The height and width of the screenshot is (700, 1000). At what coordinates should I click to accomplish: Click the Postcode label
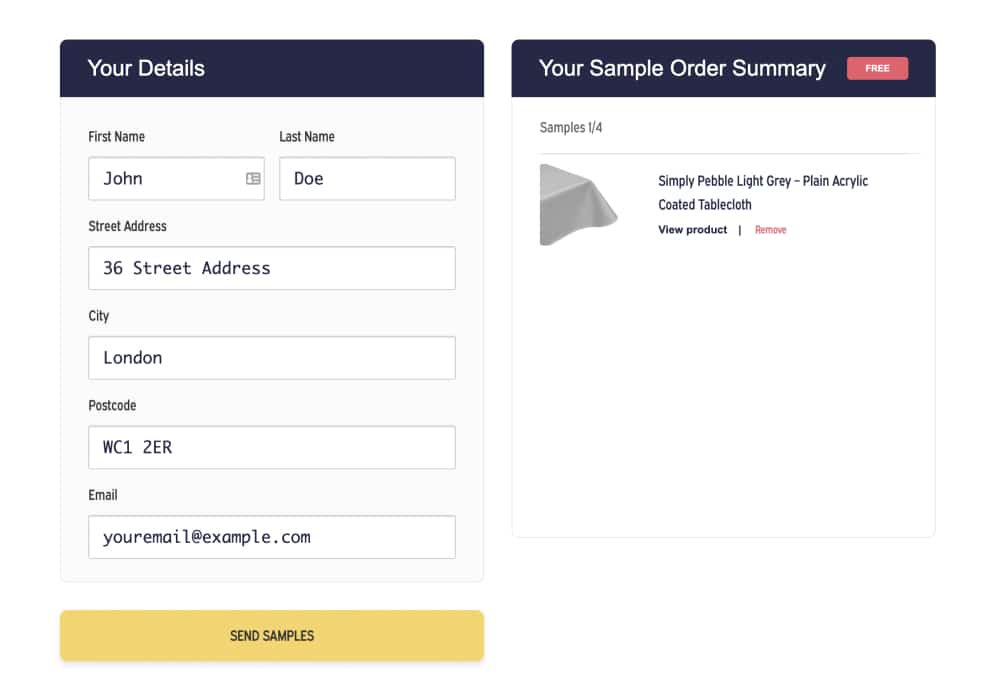(x=112, y=405)
